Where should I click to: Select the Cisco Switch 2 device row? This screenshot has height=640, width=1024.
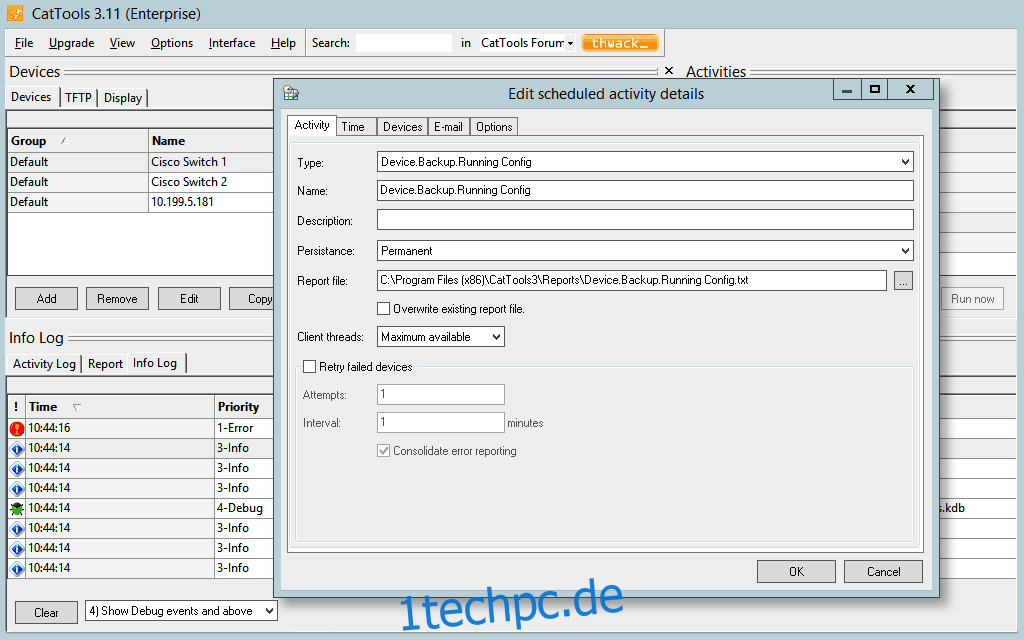click(x=140, y=182)
